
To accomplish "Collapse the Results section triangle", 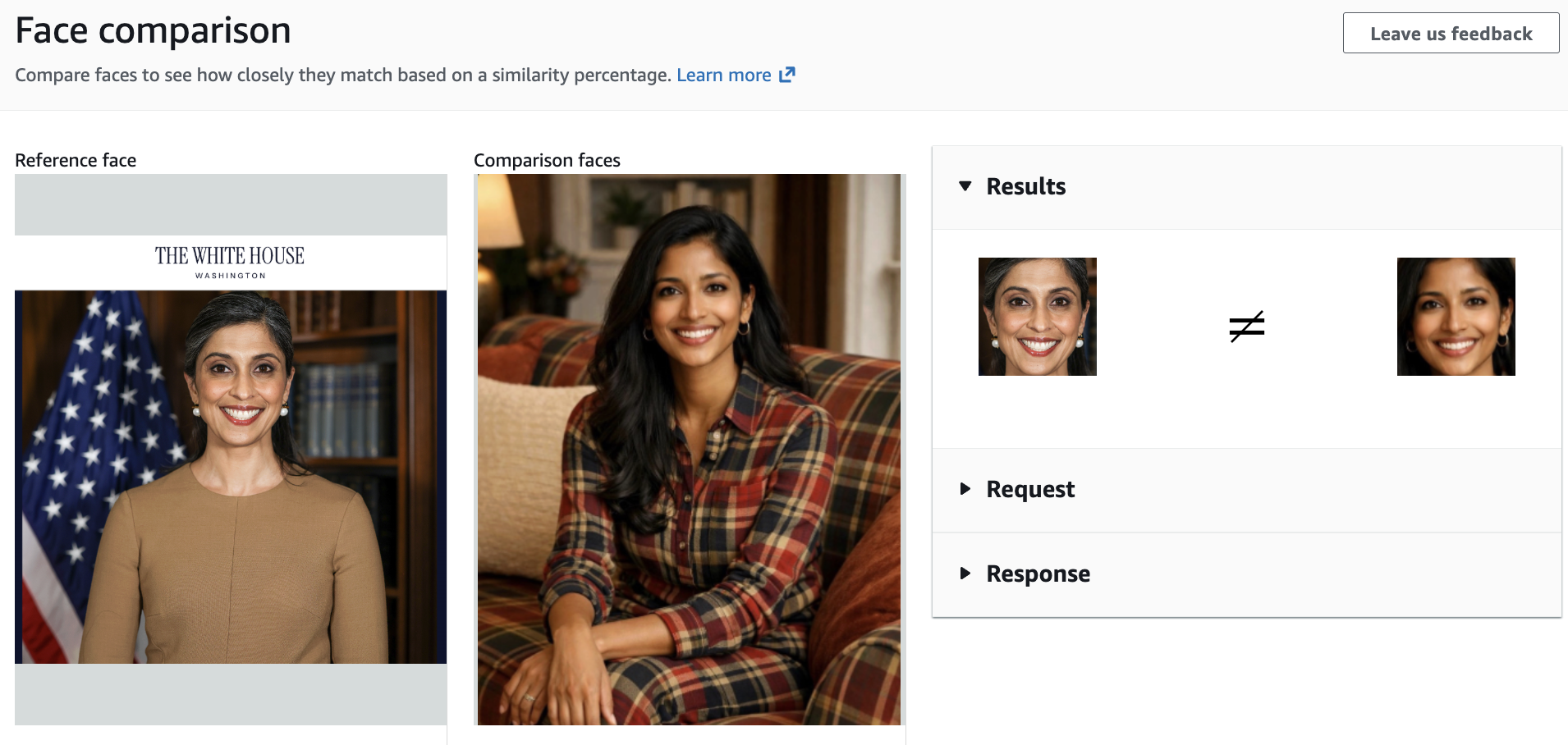I will (x=965, y=186).
